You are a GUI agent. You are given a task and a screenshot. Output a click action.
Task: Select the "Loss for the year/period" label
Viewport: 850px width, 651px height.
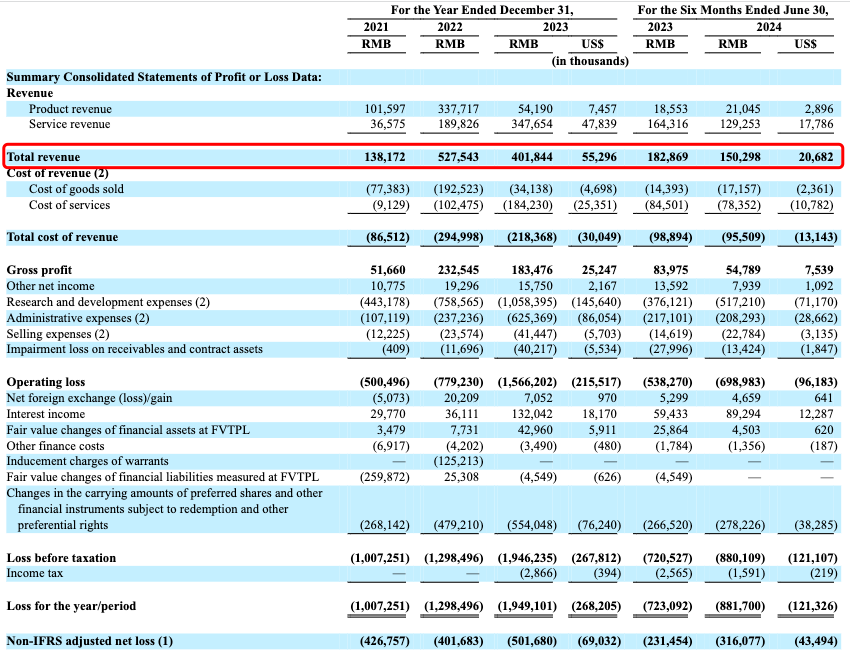point(71,605)
